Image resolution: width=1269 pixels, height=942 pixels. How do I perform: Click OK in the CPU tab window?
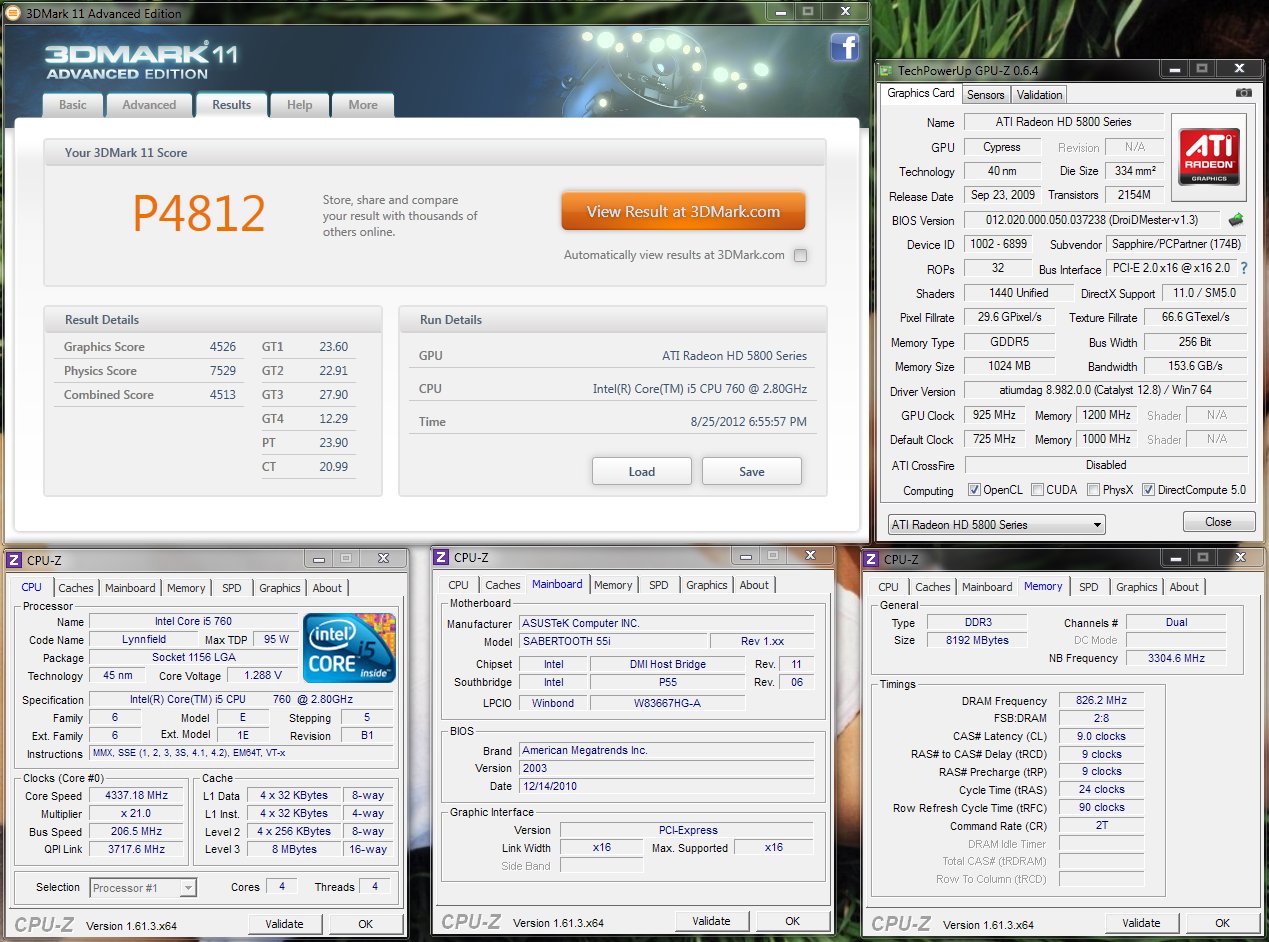365,924
